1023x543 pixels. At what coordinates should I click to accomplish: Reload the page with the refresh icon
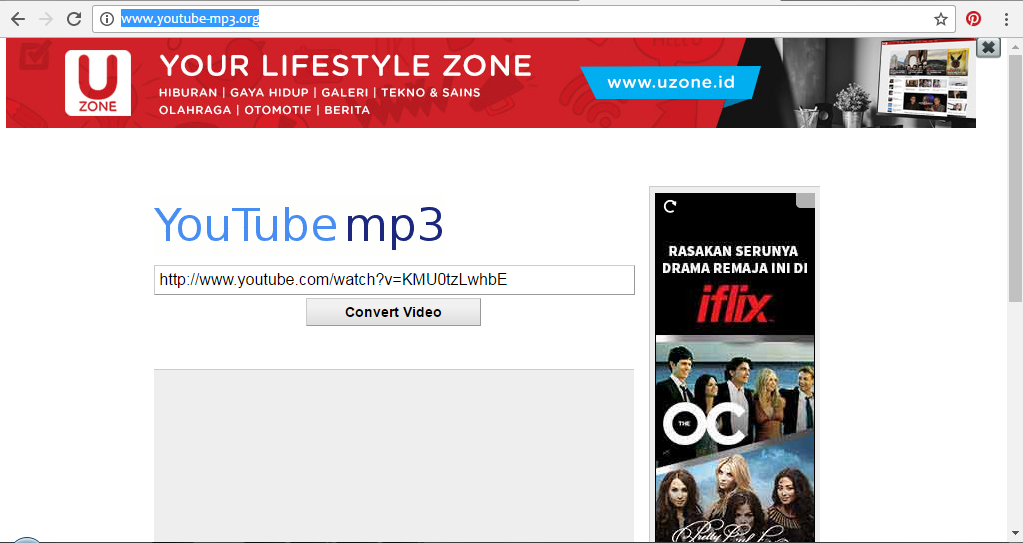click(x=74, y=19)
